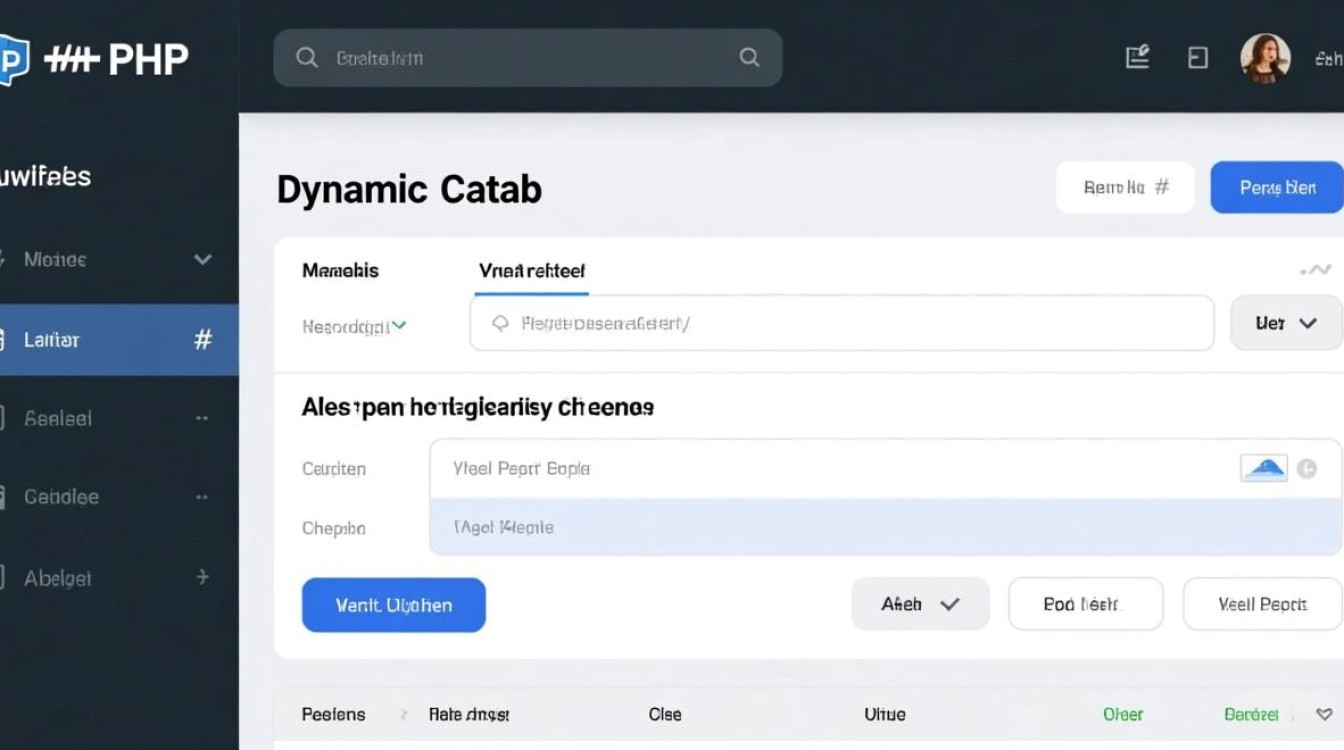The height and width of the screenshot is (750, 1344).
Task: Open the Aheb dropdown button
Action: tap(920, 604)
